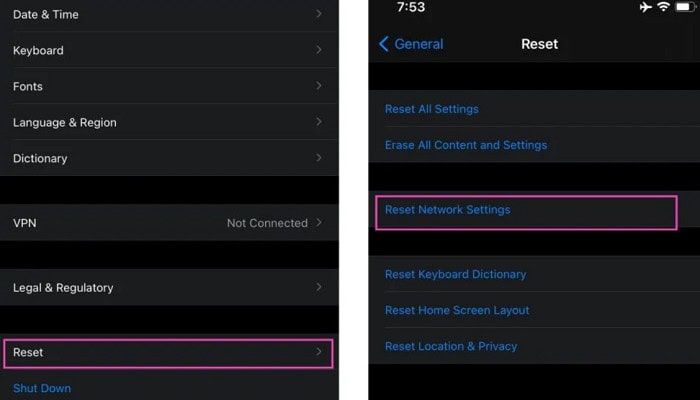Viewport: 700px width, 400px height.
Task: Tap chevron beside Language & Region
Action: [319, 121]
